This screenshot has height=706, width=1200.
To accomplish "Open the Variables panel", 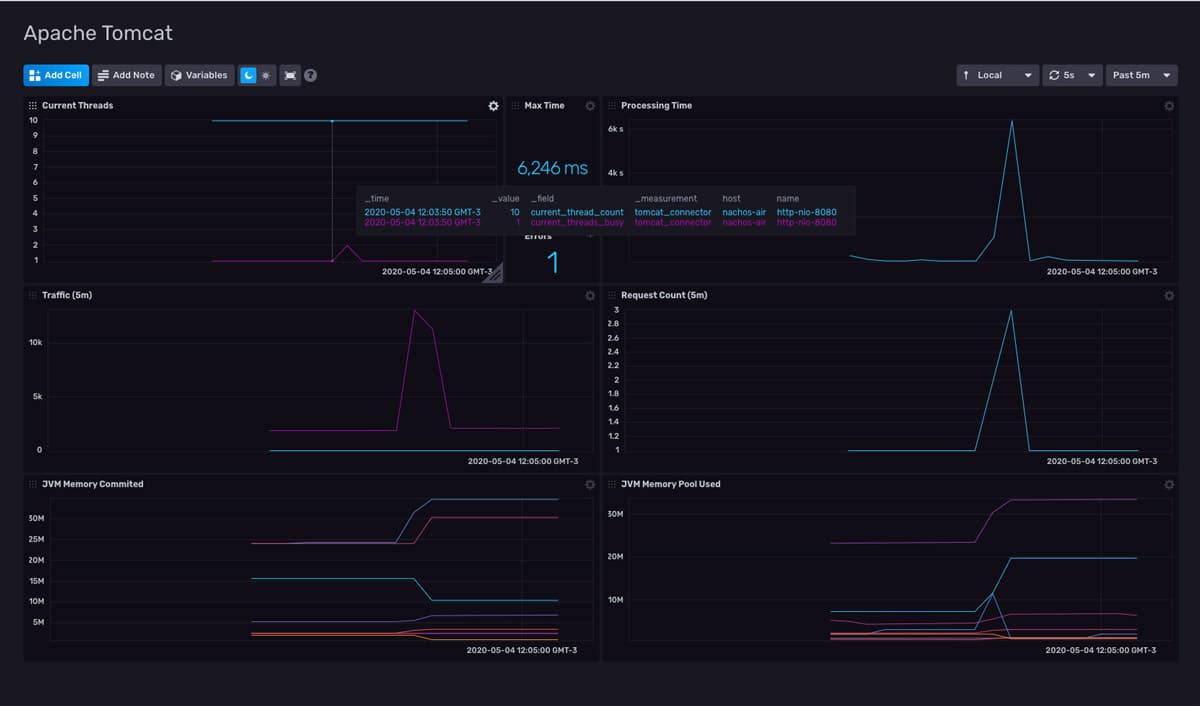I will click(x=199, y=75).
